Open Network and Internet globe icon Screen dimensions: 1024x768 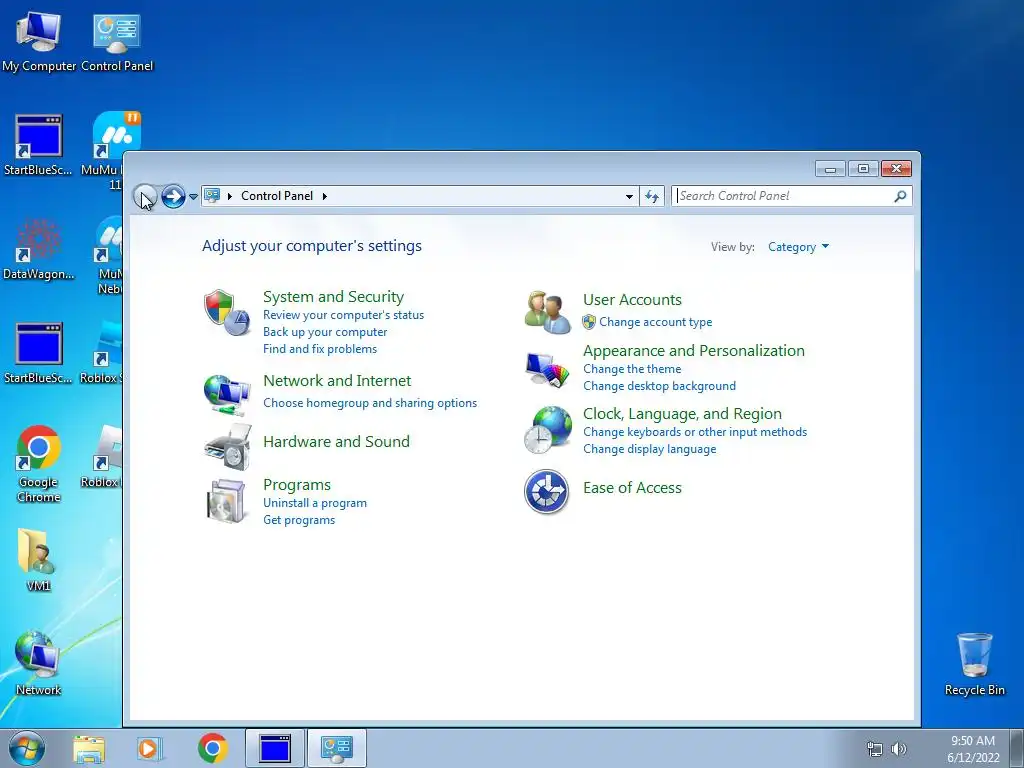[227, 394]
